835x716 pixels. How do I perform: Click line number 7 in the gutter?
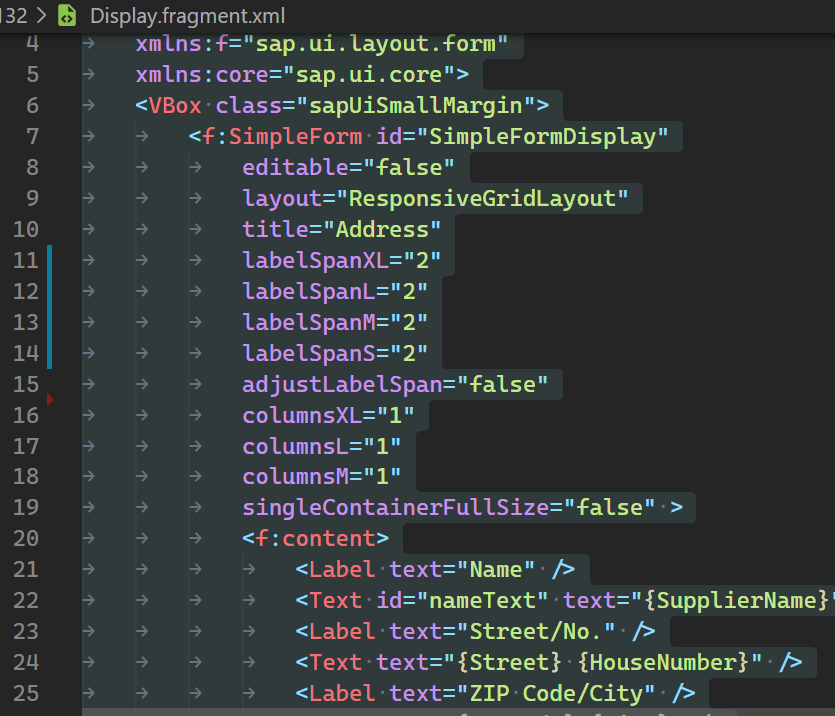32,136
